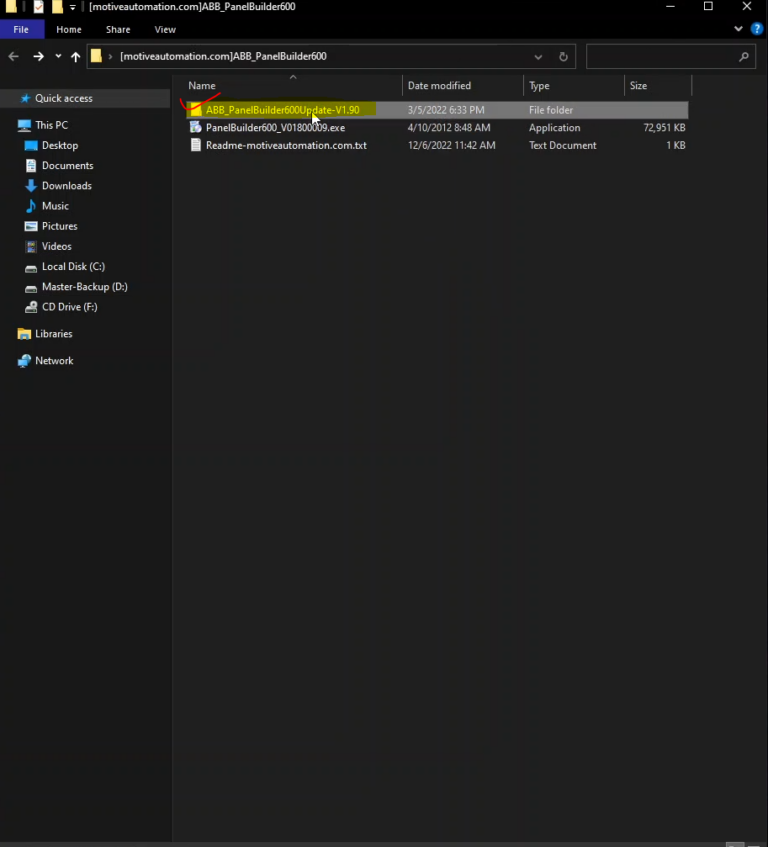Open Readme-motiveautomation.com.txt text document
Screen dimensions: 768x847
(x=286, y=145)
